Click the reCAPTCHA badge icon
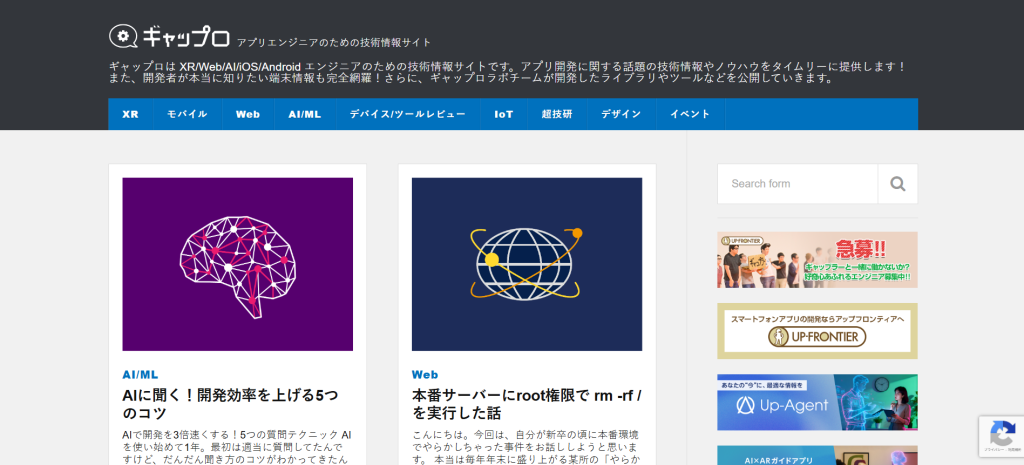Screen dimensions: 1024x465 tap(1001, 435)
